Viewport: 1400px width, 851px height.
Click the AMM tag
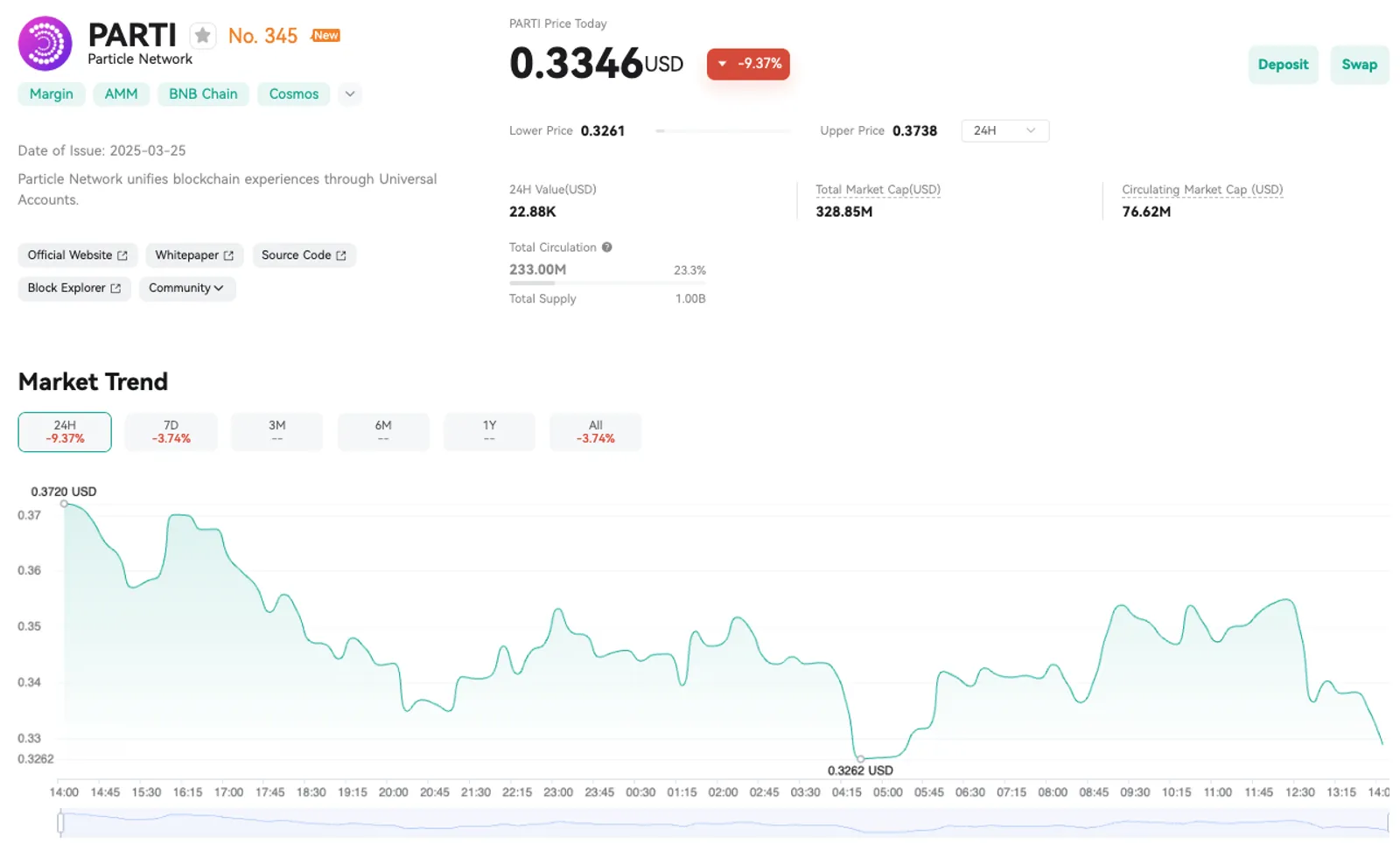[x=121, y=94]
